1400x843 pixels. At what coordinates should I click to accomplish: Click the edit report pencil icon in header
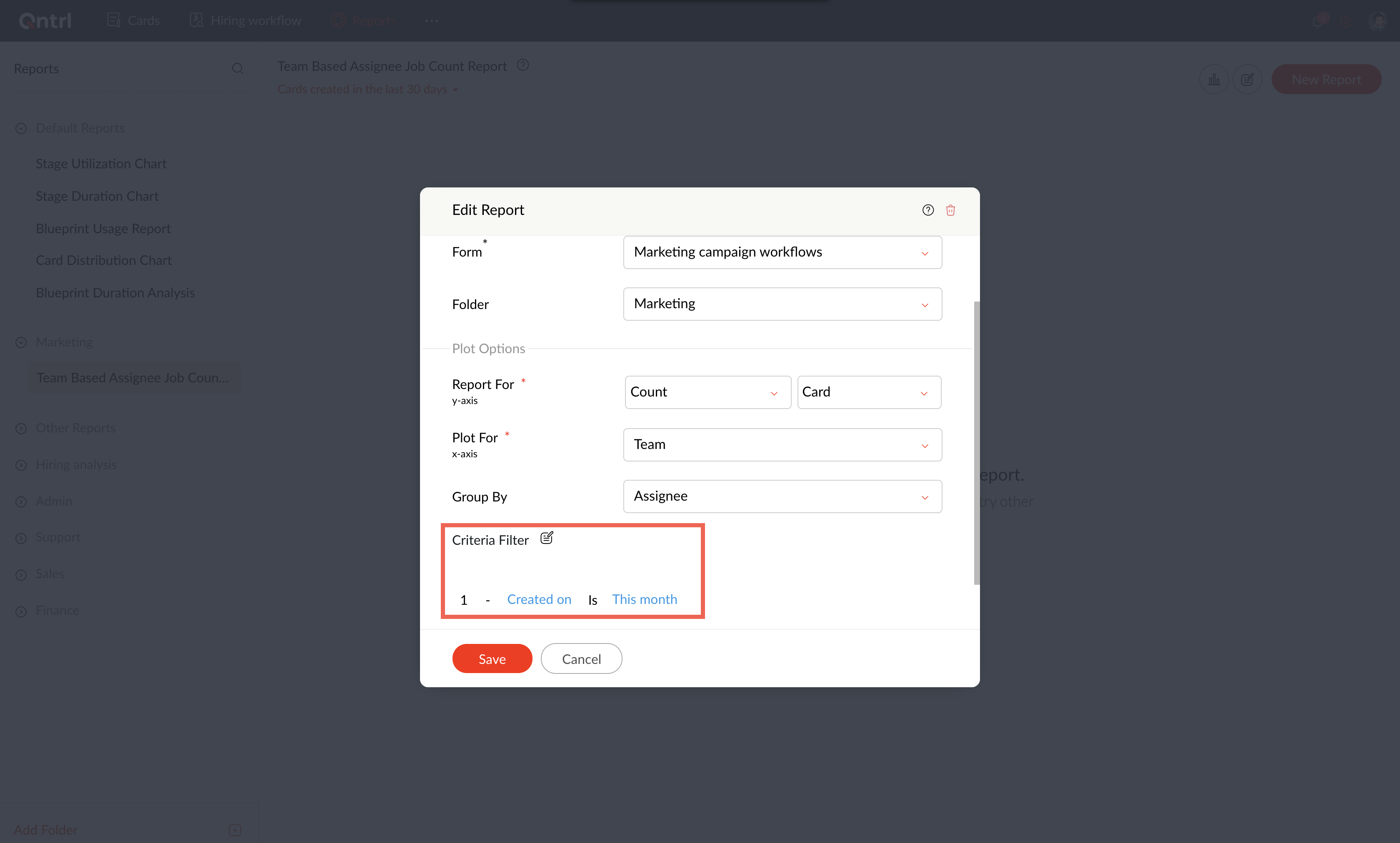coord(1247,80)
